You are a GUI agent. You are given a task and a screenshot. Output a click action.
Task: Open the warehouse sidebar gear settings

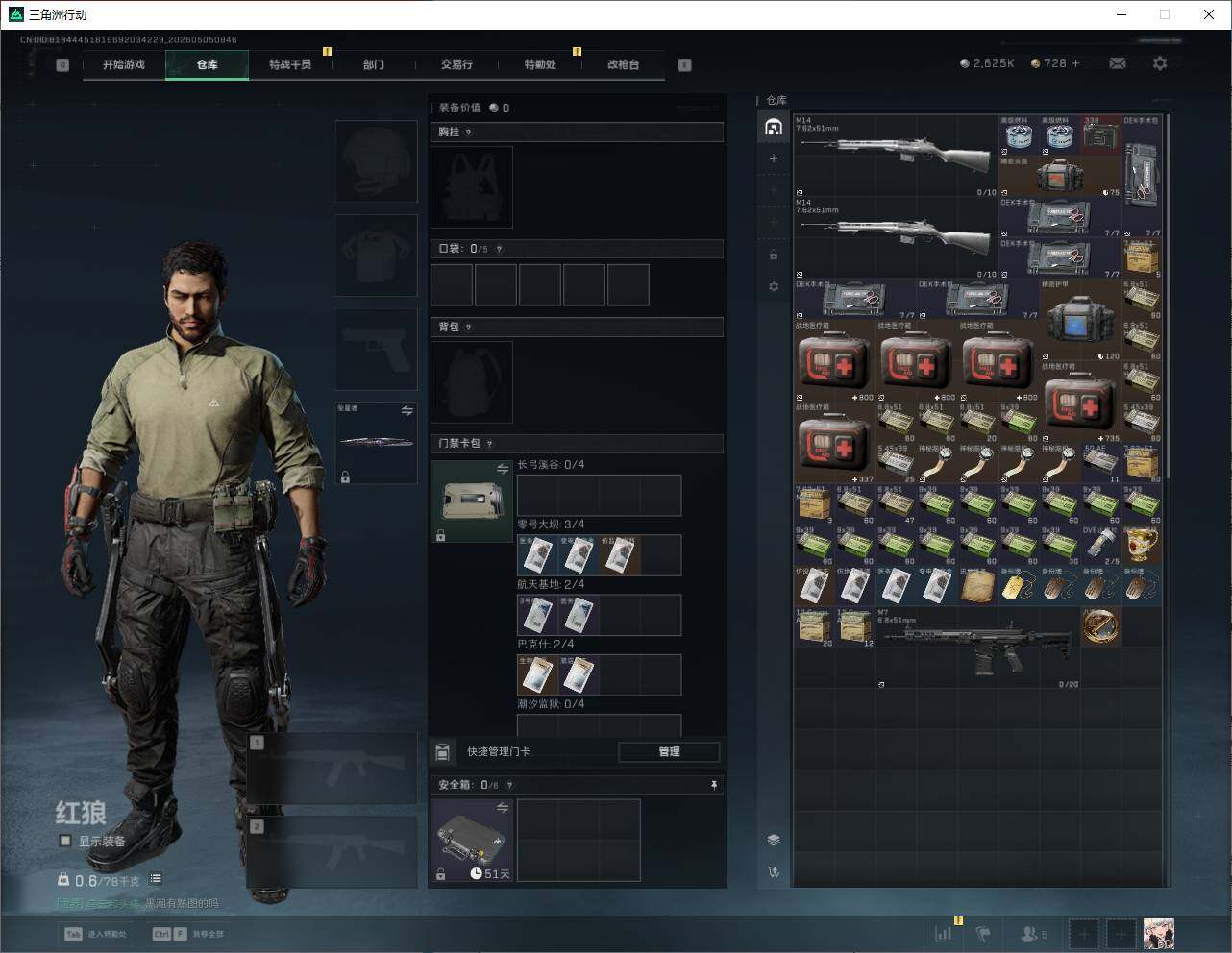(x=774, y=286)
